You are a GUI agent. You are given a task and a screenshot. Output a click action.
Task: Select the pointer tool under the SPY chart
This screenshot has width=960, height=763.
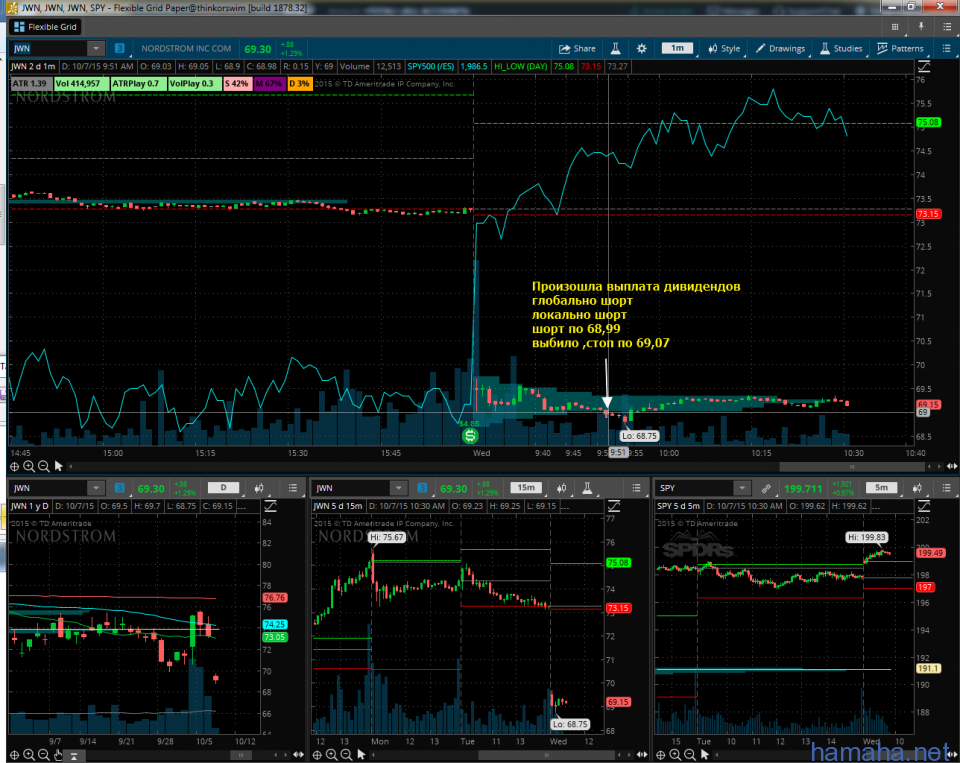(705, 755)
